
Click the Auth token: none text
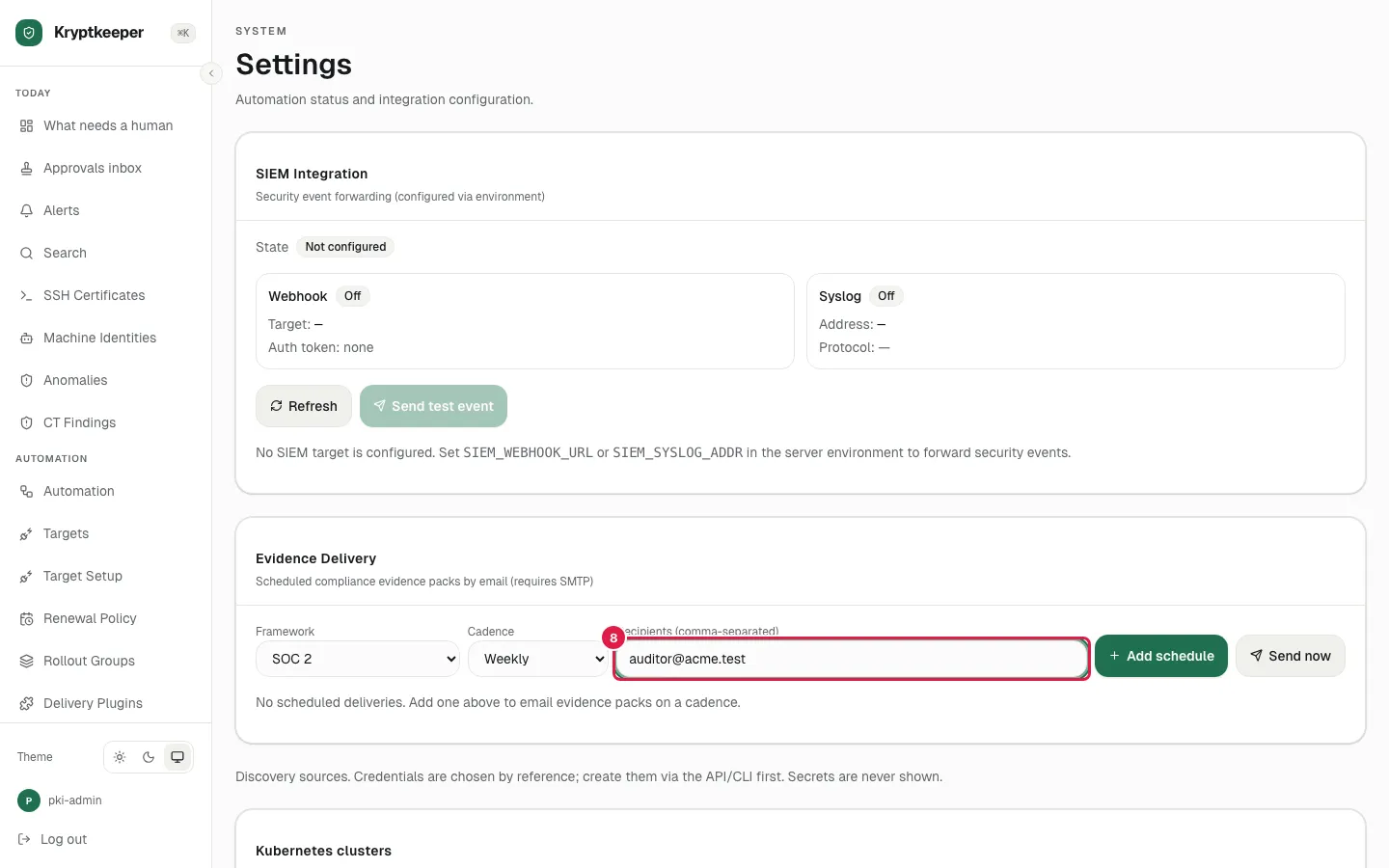click(321, 347)
